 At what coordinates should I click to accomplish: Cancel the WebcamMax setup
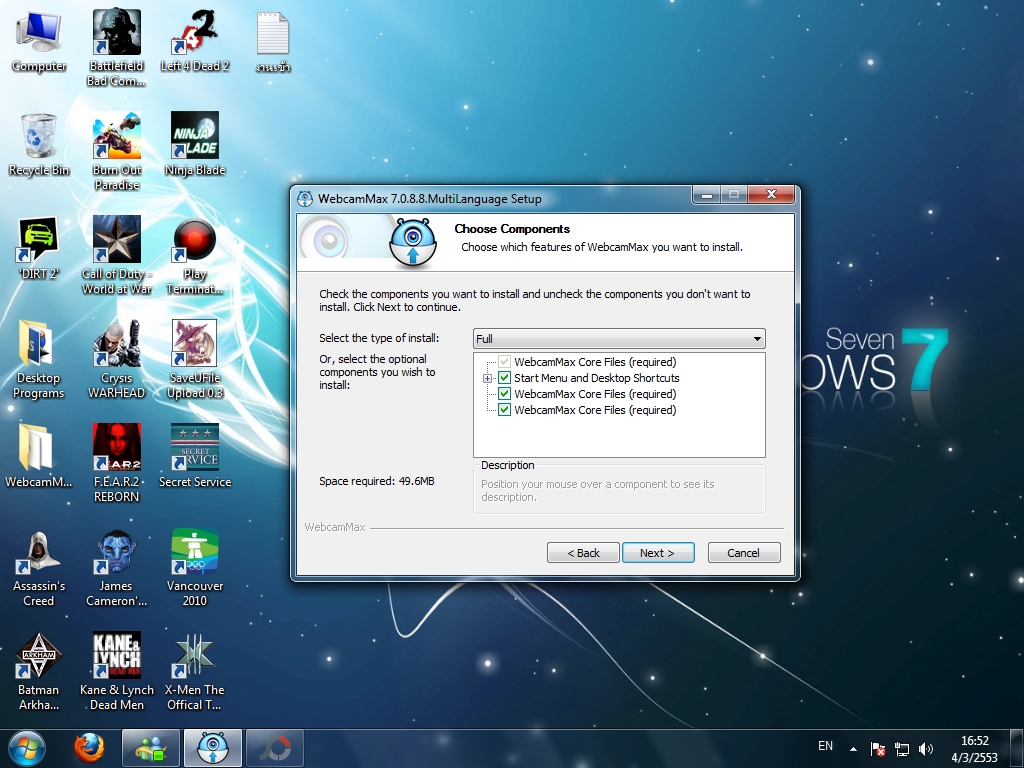tap(744, 552)
